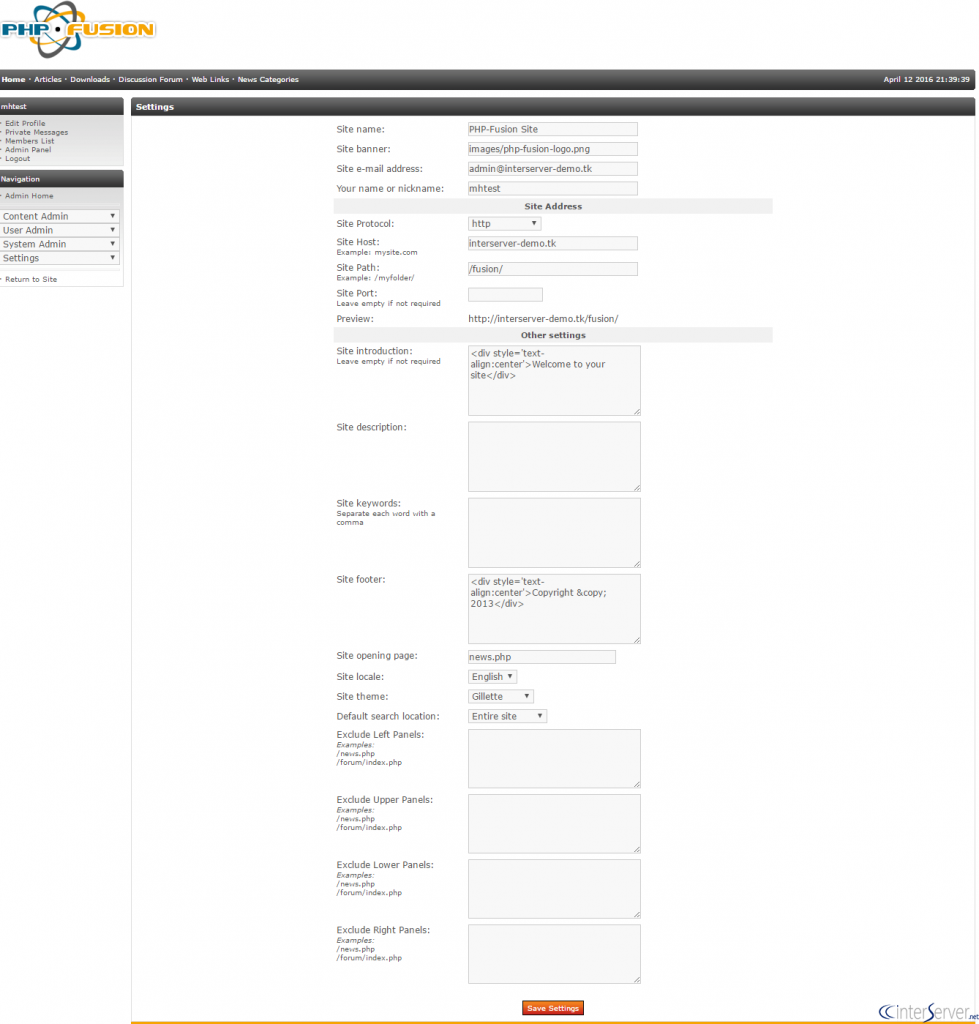Focus the Site banner field
Image resolution: width=979 pixels, height=1024 pixels.
[553, 149]
